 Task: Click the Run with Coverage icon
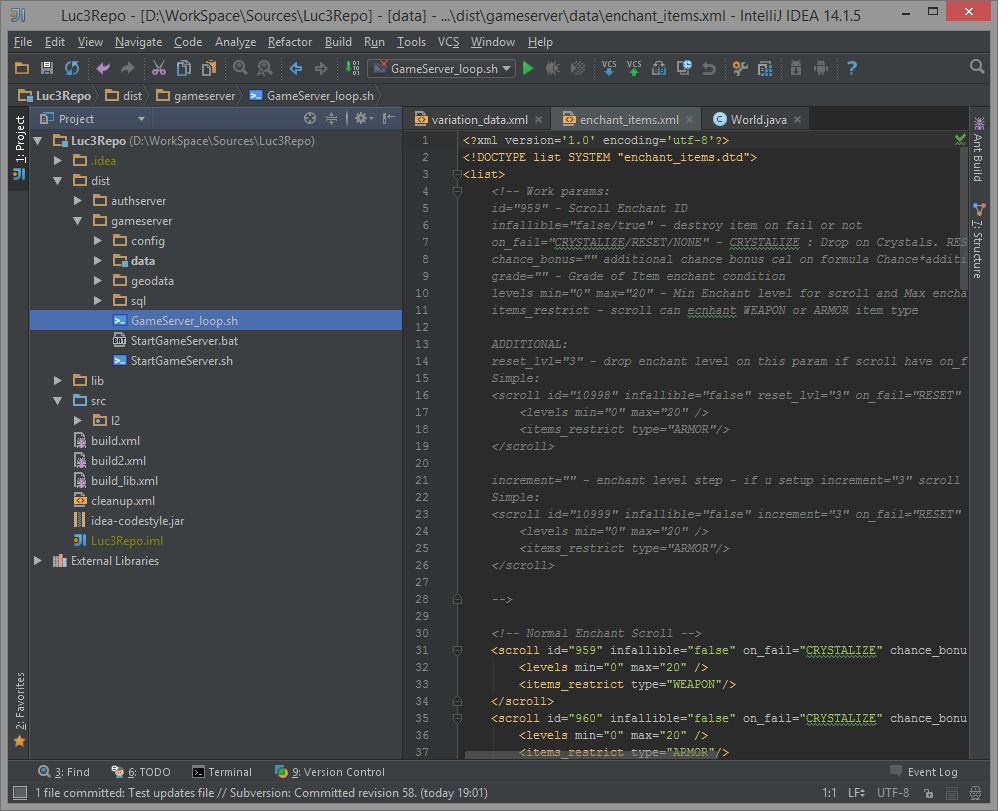click(x=578, y=68)
